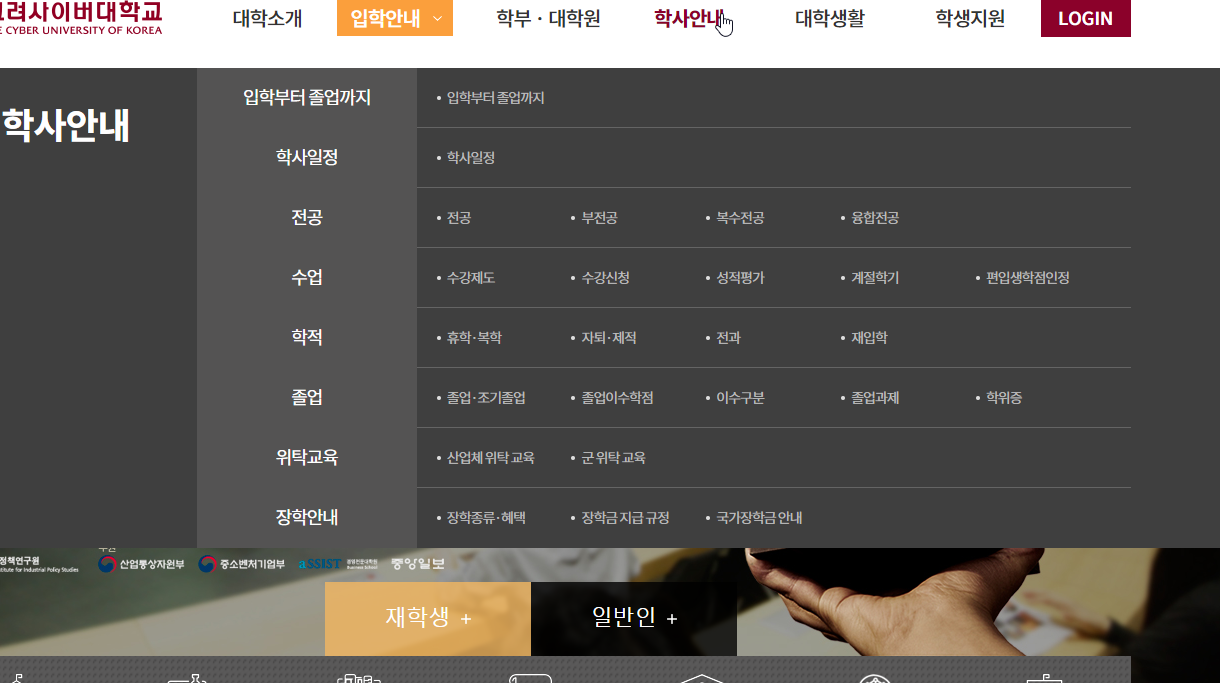View the 자퇴·제적 page
The width and height of the screenshot is (1220, 683).
click(x=609, y=338)
